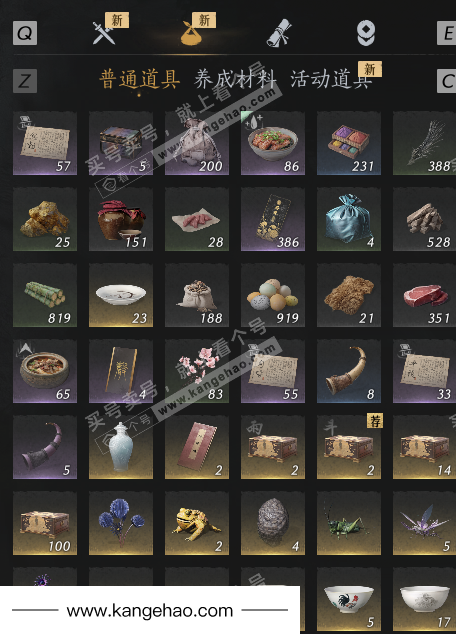Select the blue silk pouch item
This screenshot has width=456, height=634.
coord(349,219)
